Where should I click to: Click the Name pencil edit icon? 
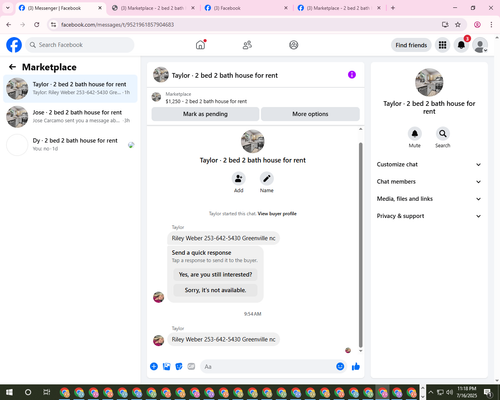point(267,179)
